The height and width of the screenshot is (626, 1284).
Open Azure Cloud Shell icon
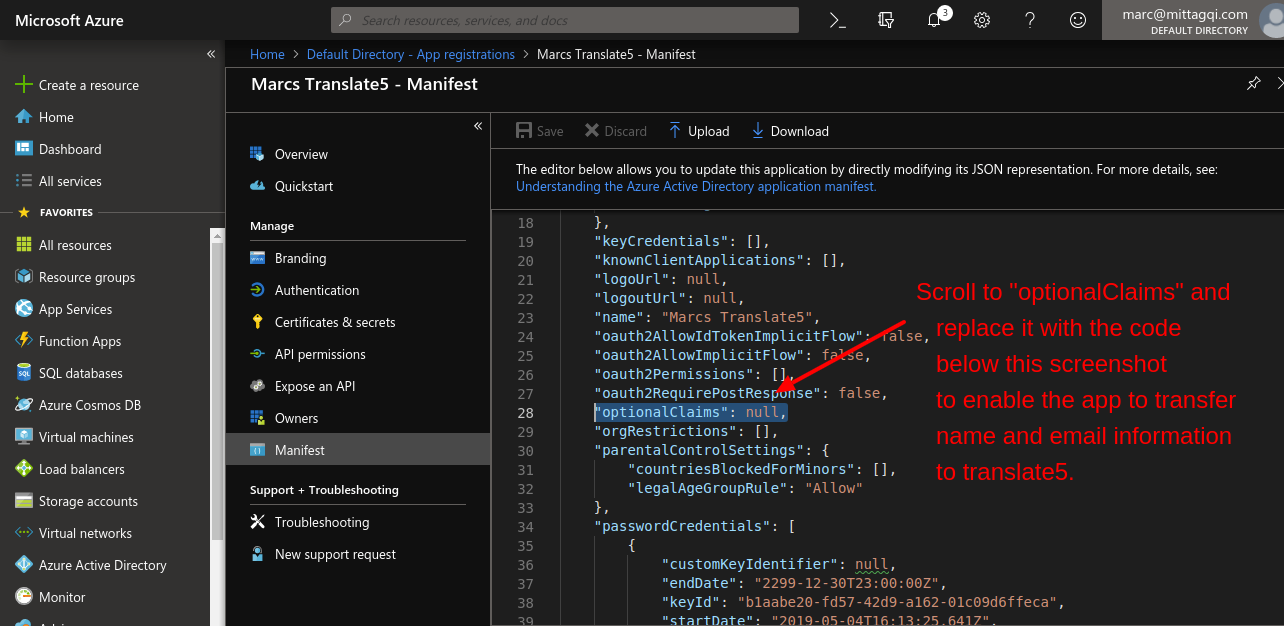pos(838,20)
